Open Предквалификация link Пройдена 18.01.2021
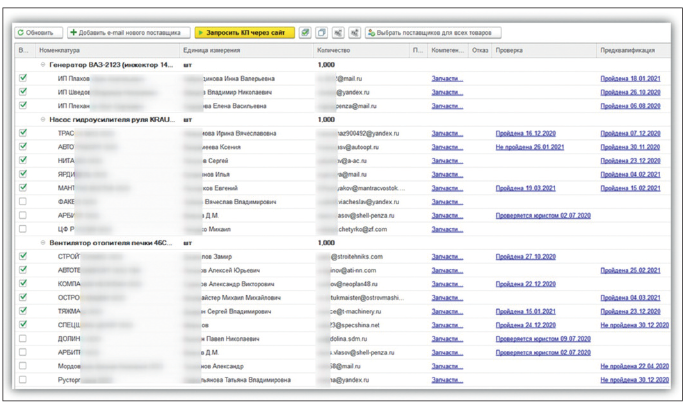Image resolution: width=686 pixels, height=405 pixels. 630,79
